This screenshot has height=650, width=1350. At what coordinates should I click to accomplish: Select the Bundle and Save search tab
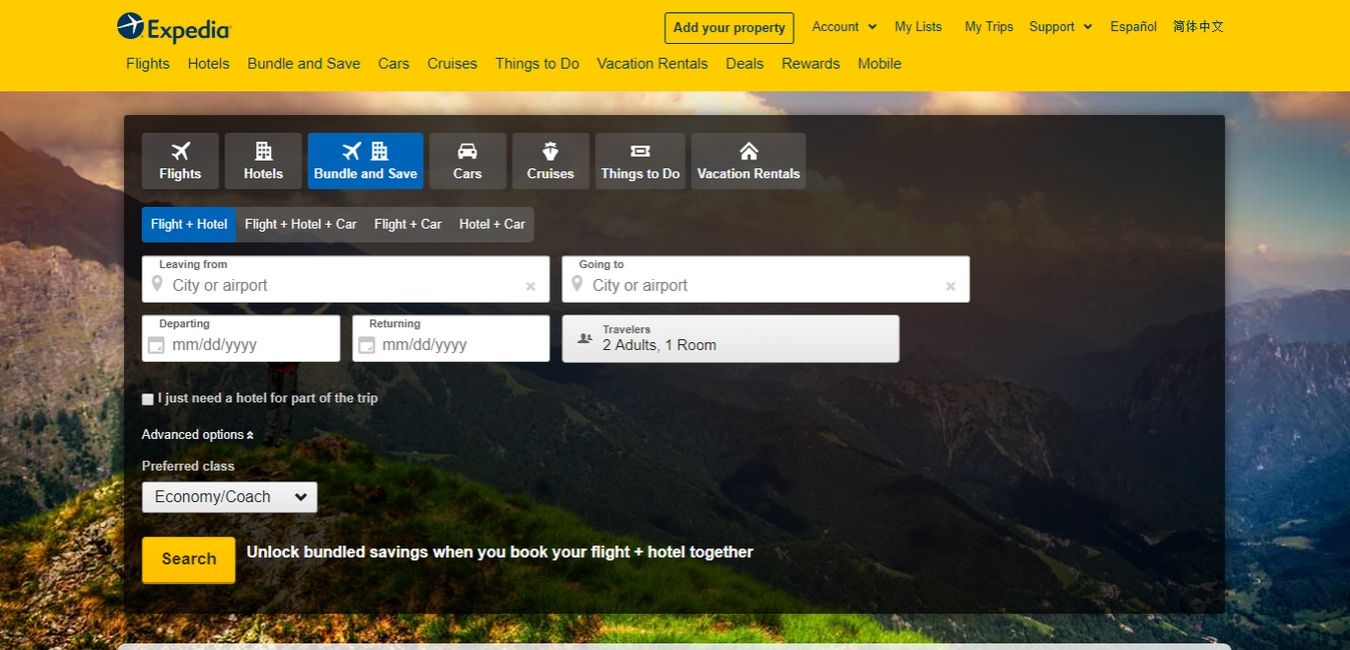pyautogui.click(x=365, y=161)
